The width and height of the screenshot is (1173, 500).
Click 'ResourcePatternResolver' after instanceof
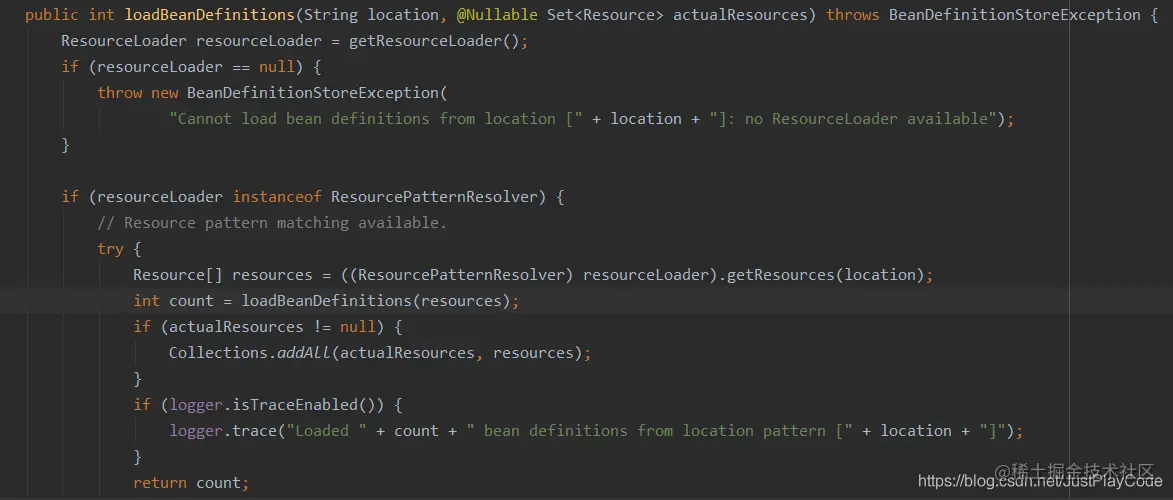[x=434, y=197]
